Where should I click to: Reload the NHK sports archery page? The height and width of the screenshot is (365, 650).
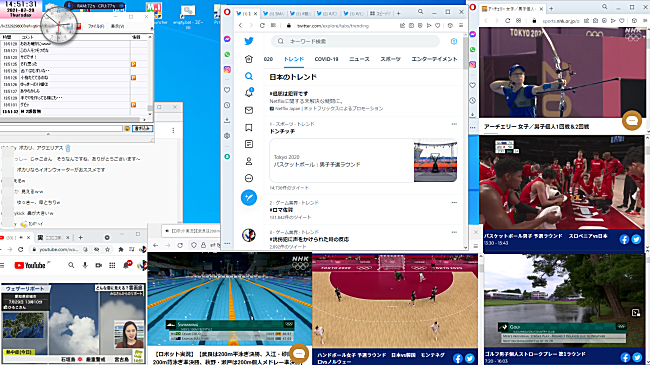pyautogui.click(x=507, y=20)
